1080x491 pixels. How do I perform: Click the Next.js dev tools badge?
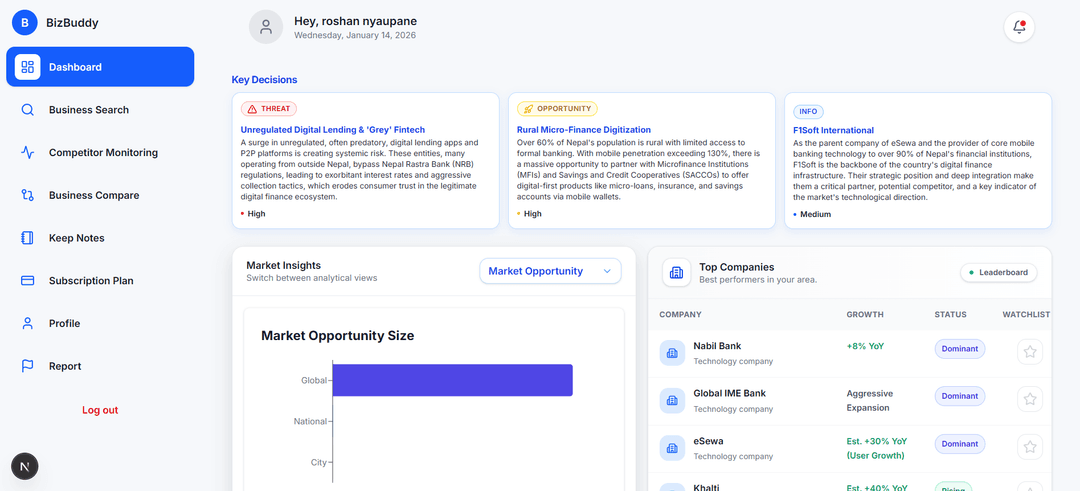tap(25, 466)
